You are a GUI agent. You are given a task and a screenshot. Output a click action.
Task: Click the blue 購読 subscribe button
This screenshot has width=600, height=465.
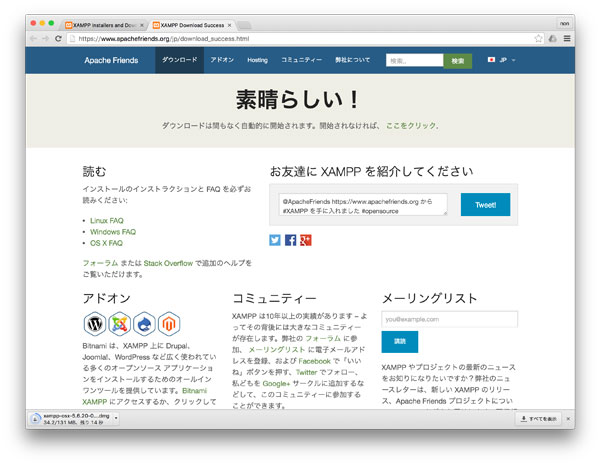399,341
